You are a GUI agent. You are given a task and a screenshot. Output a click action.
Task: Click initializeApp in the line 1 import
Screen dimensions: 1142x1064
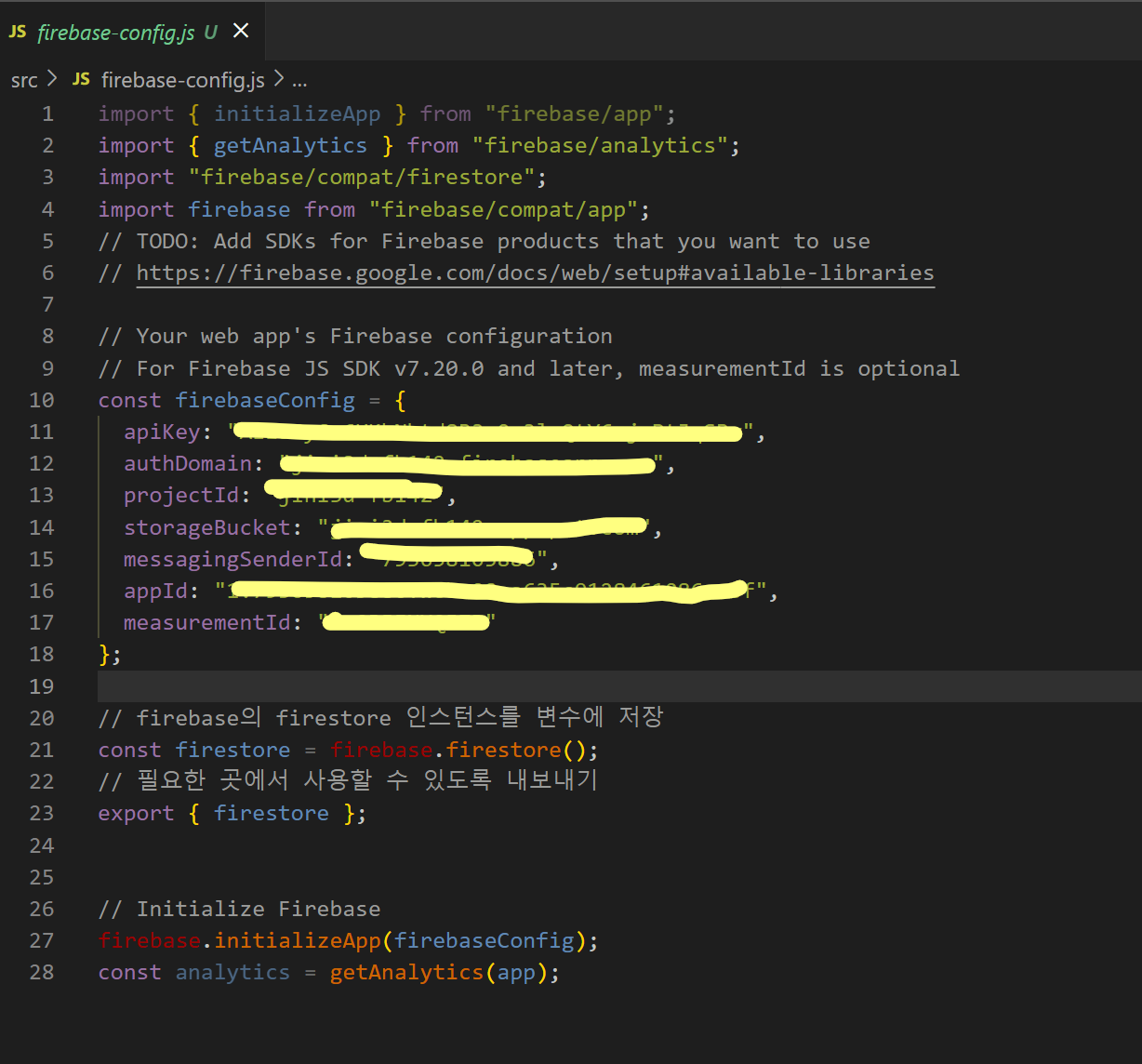coord(298,113)
